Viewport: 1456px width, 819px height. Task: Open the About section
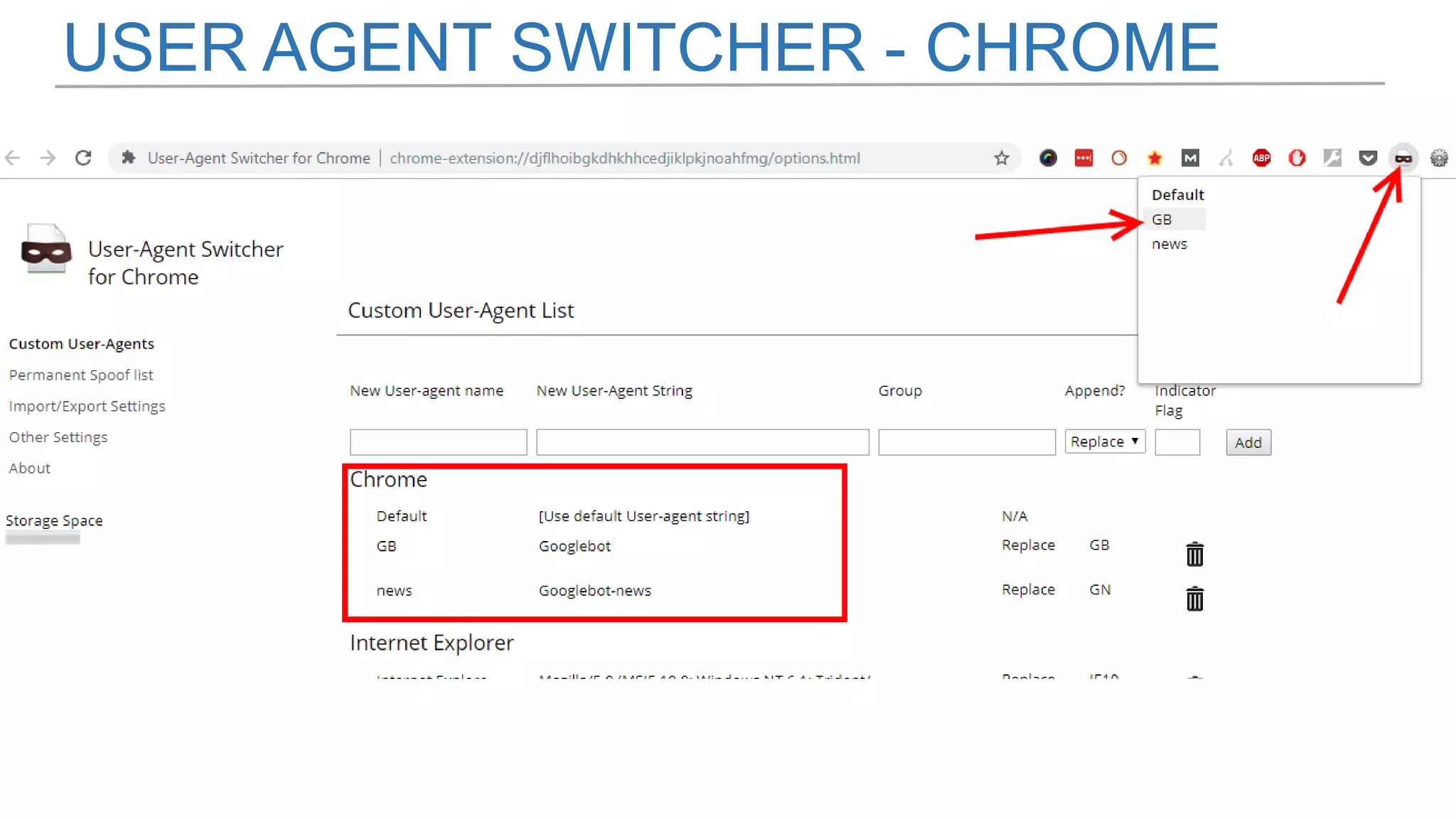click(30, 469)
